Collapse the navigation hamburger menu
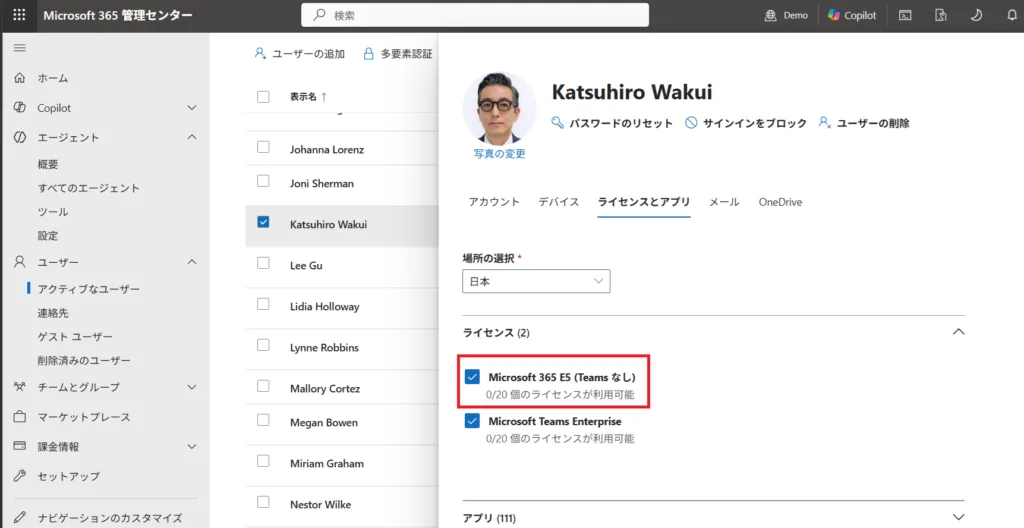Image resolution: width=1024 pixels, height=528 pixels. pos(19,48)
